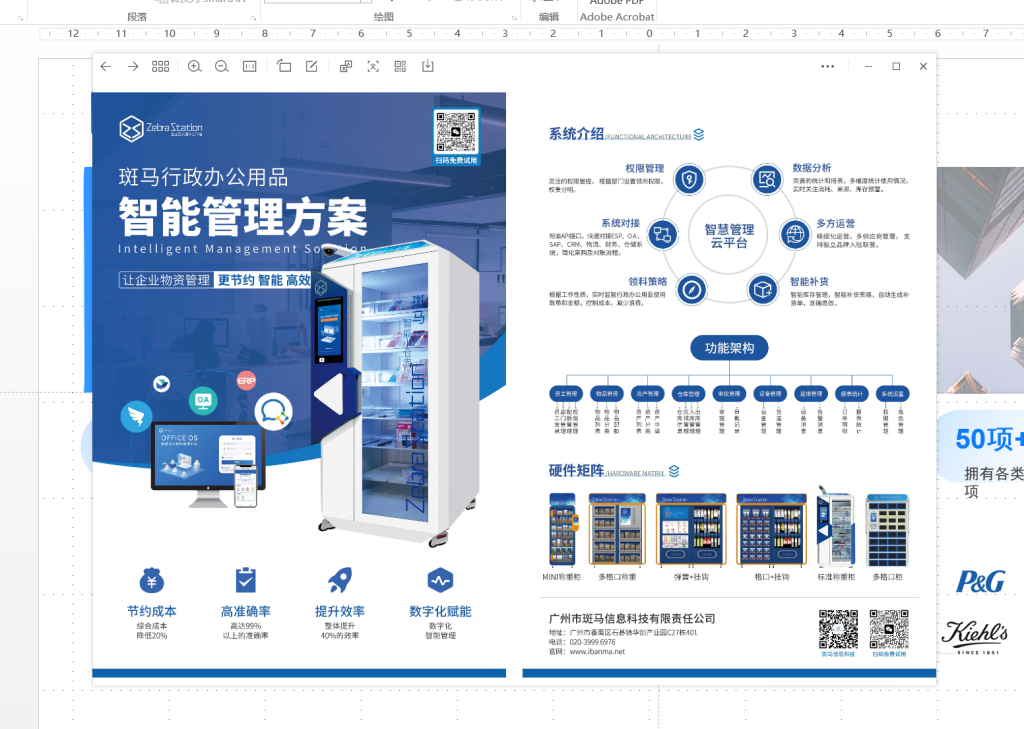
Task: Open the three-dot more options menu
Action: 827,67
